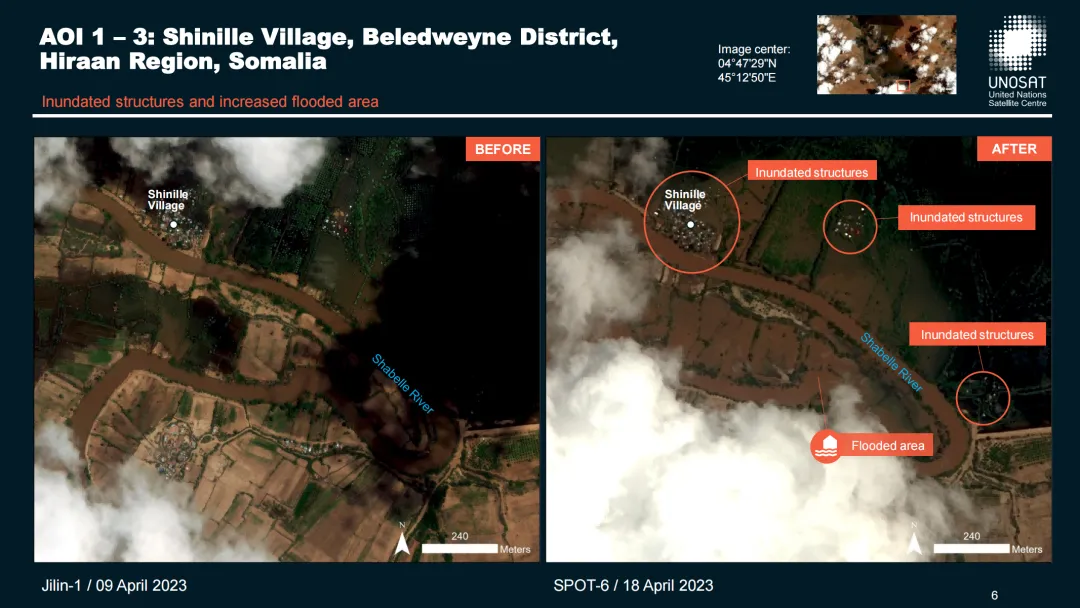Click the 'UNOSAT' wordmark text
Screen dimensions: 1080x608
tap(1017, 82)
